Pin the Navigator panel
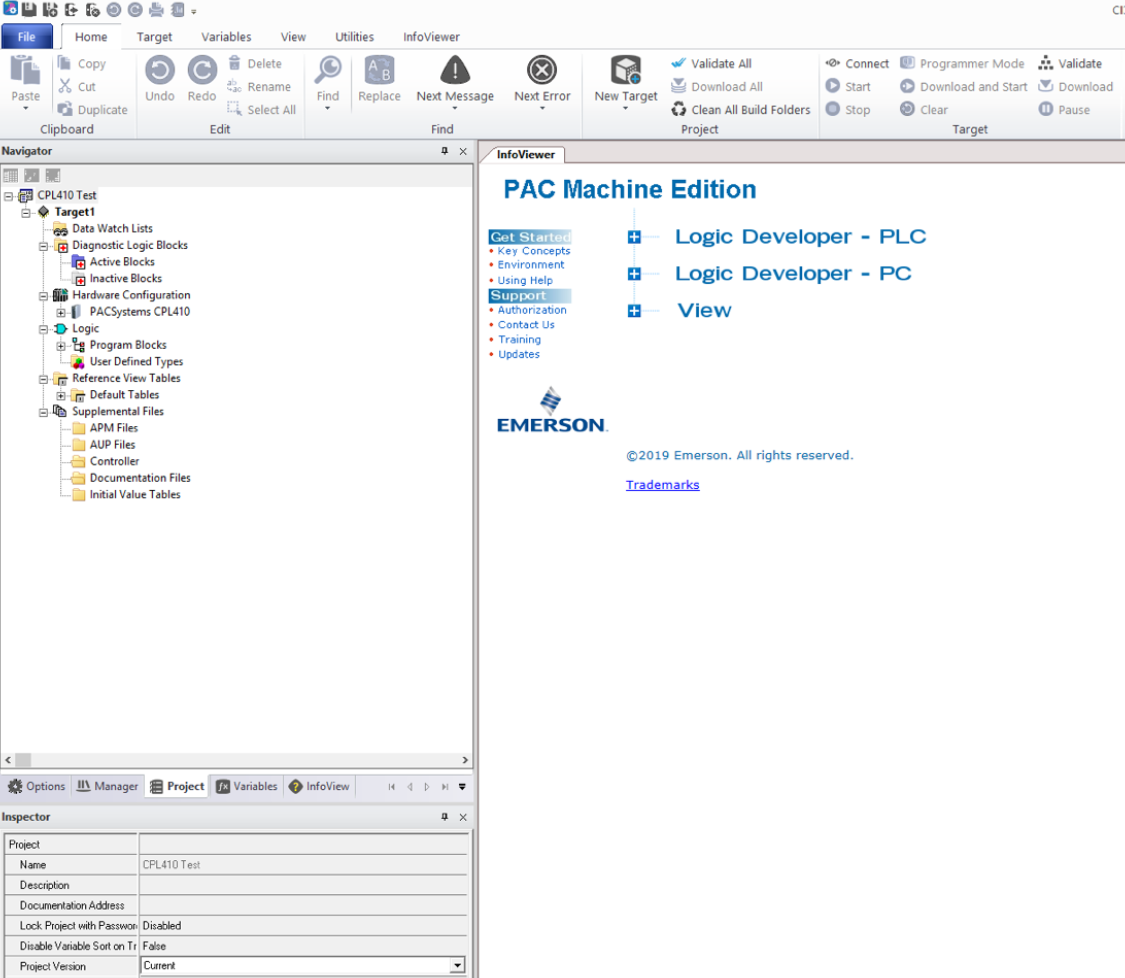The height and width of the screenshot is (978, 1125). [444, 151]
